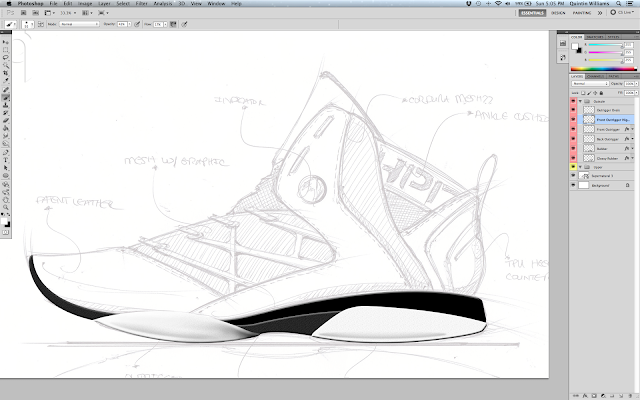This screenshot has height=400, width=640.
Task: Expand effects on Front Outrigger layer
Action: 632,129
